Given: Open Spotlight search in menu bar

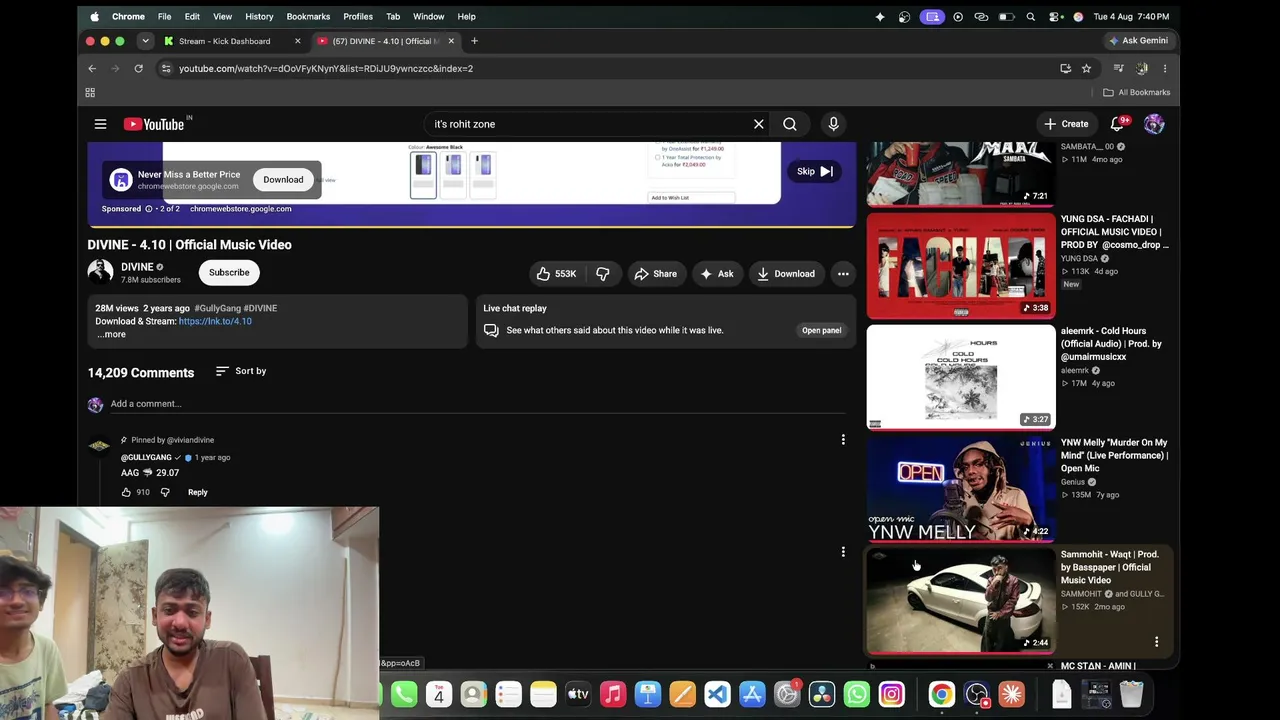Looking at the screenshot, I should click(1031, 17).
